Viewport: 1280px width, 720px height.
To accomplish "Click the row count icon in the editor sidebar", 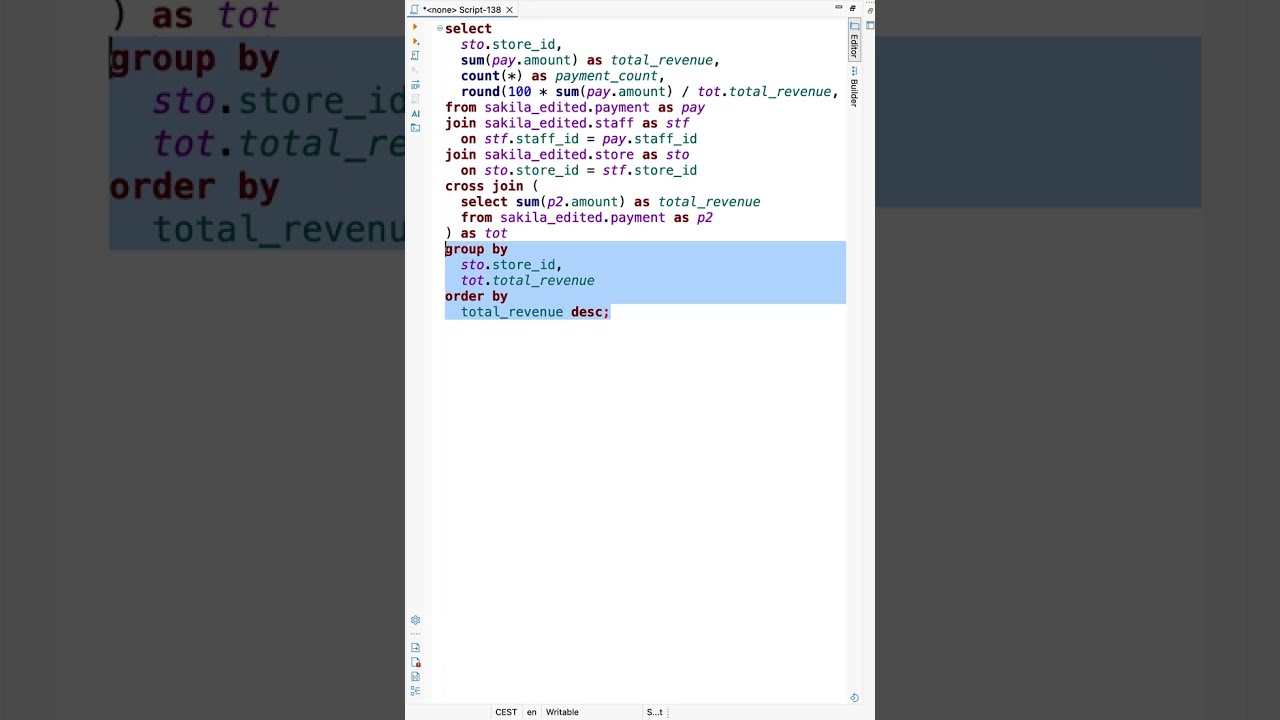I will (415, 84).
